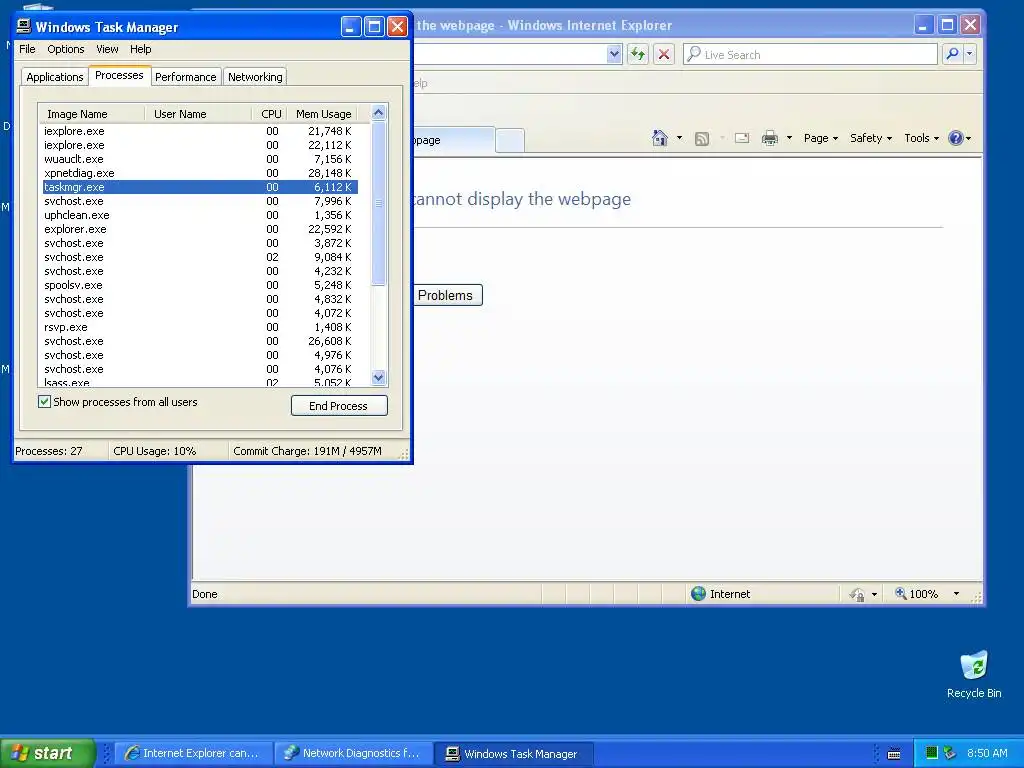Image resolution: width=1024 pixels, height=768 pixels.
Task: Click the Task Manager title bar icon
Action: coord(24,26)
